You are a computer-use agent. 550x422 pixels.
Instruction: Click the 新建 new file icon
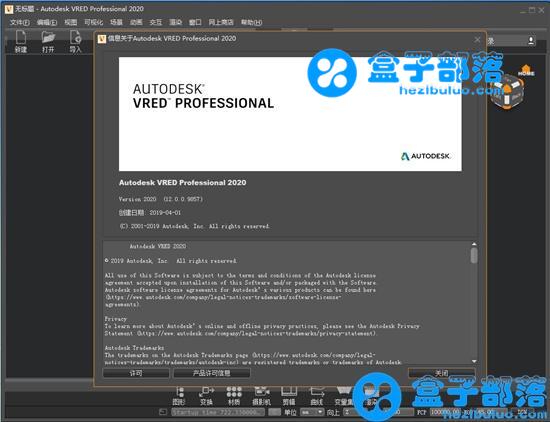tap(21, 42)
